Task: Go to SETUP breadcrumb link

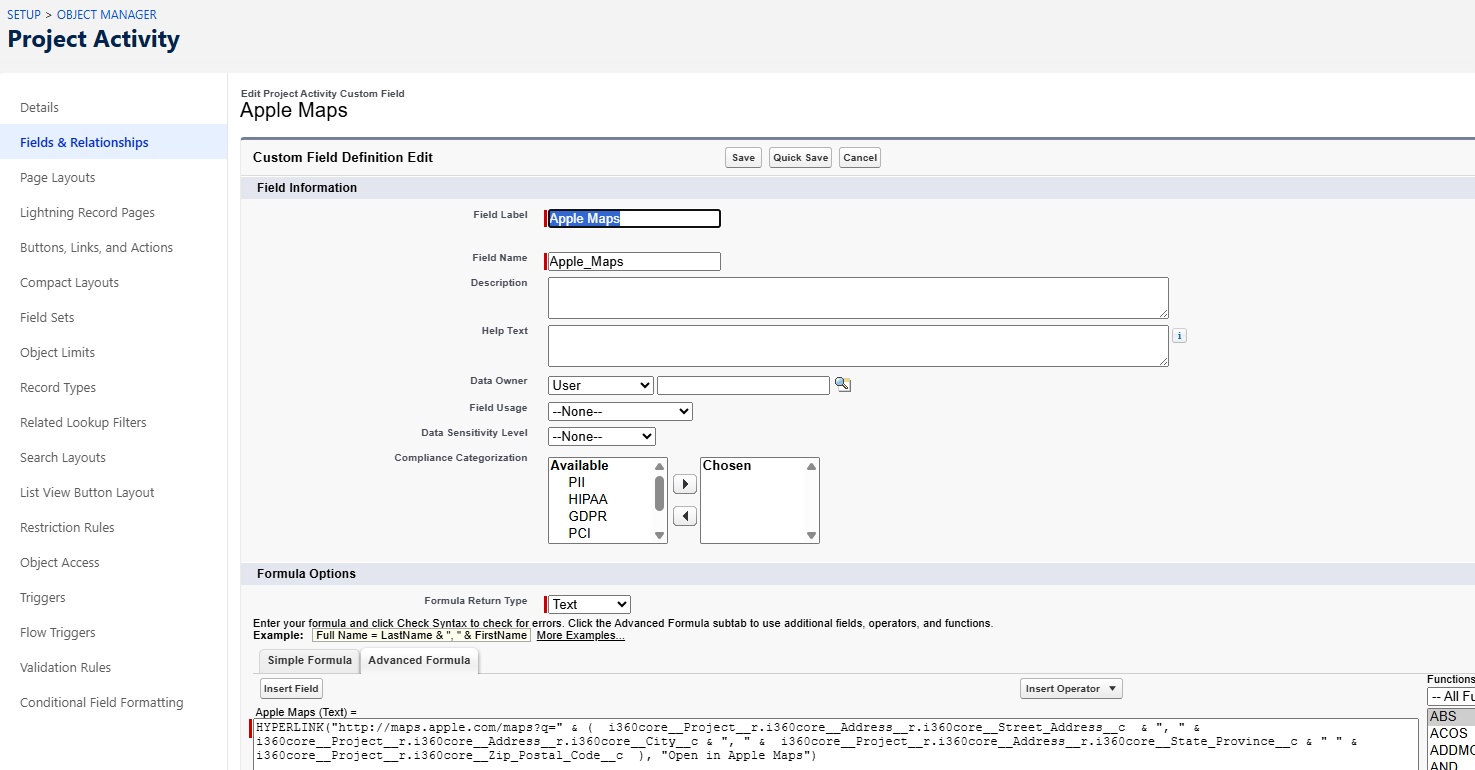Action: [24, 15]
